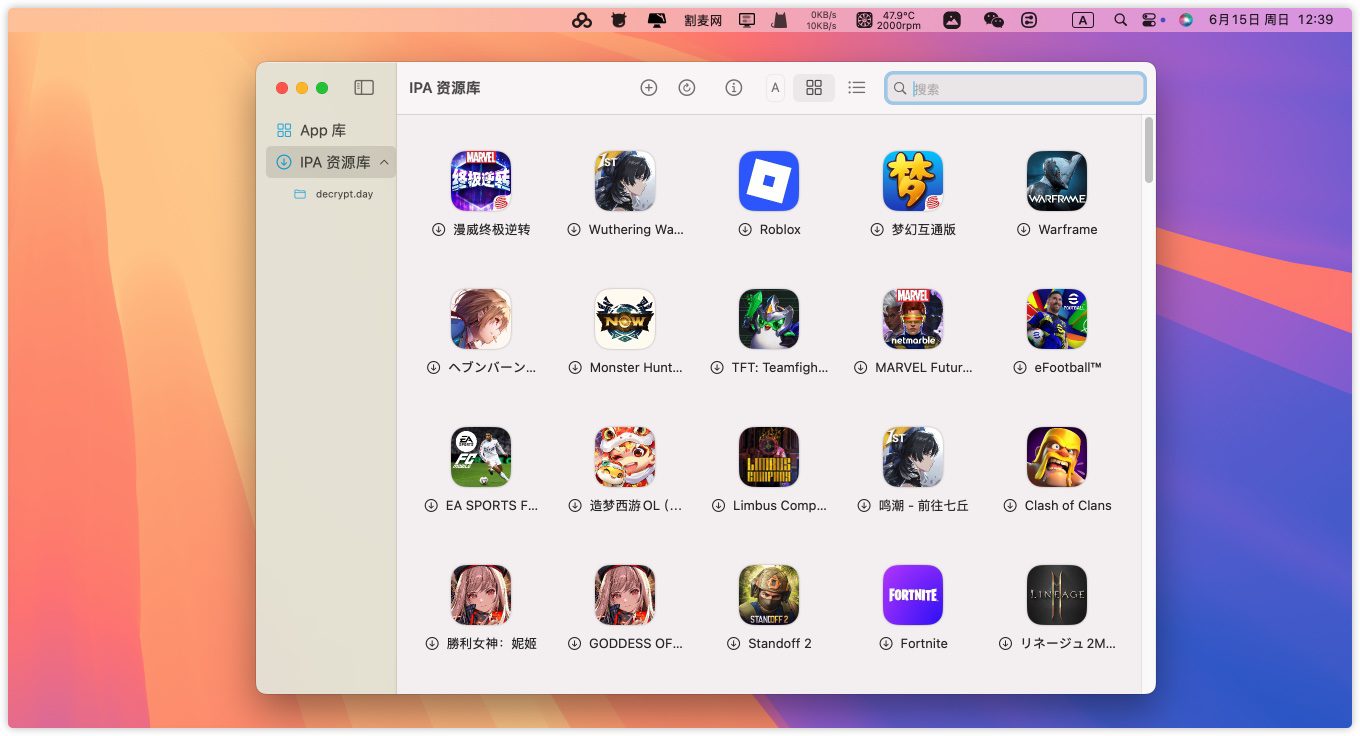Open the TFT: Teamfight app icon
The height and width of the screenshot is (736, 1360).
[769, 319]
